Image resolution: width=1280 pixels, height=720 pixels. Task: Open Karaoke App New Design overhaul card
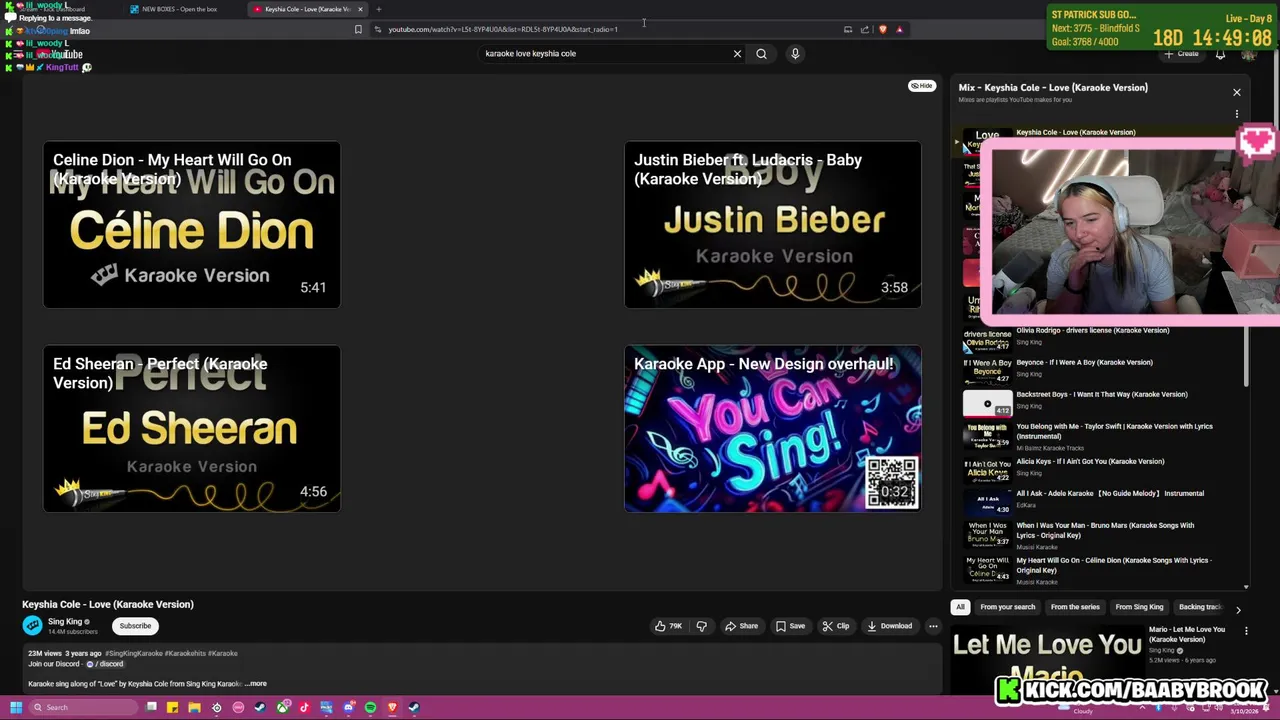click(773, 429)
